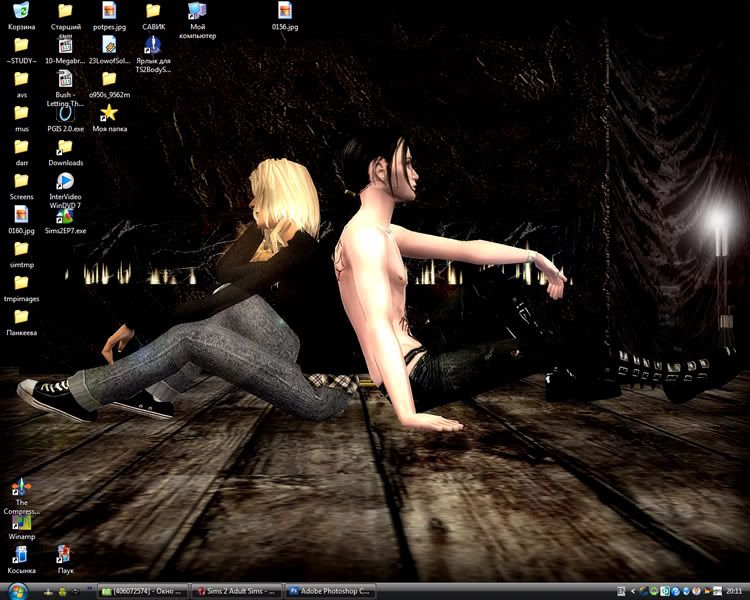
Task: Open the САВИК folder
Action: point(154,16)
